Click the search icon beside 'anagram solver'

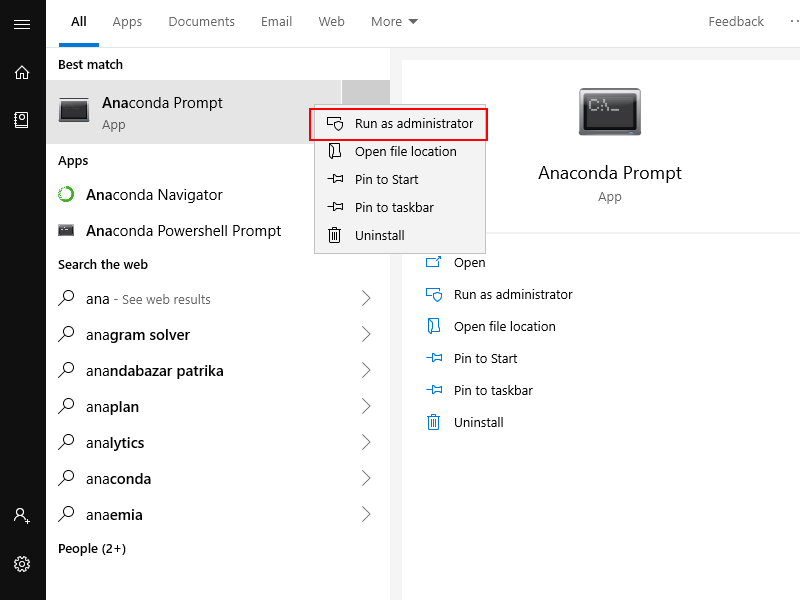66,334
